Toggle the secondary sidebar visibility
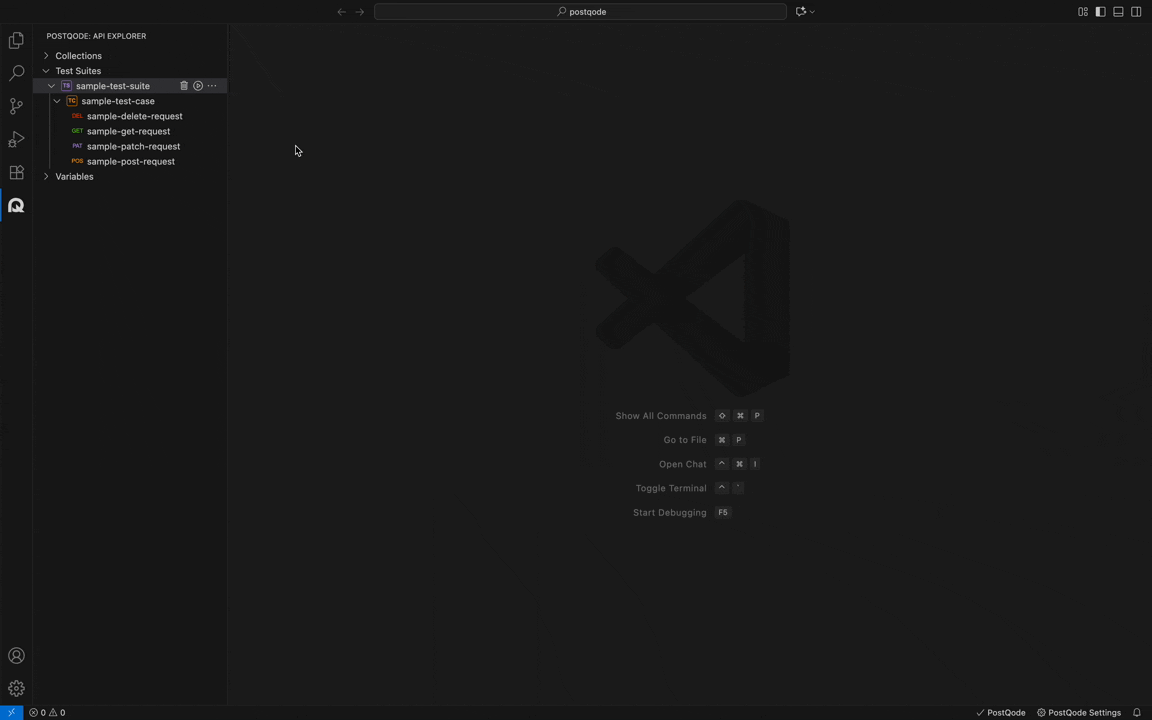1152x720 pixels. [x=1136, y=11]
